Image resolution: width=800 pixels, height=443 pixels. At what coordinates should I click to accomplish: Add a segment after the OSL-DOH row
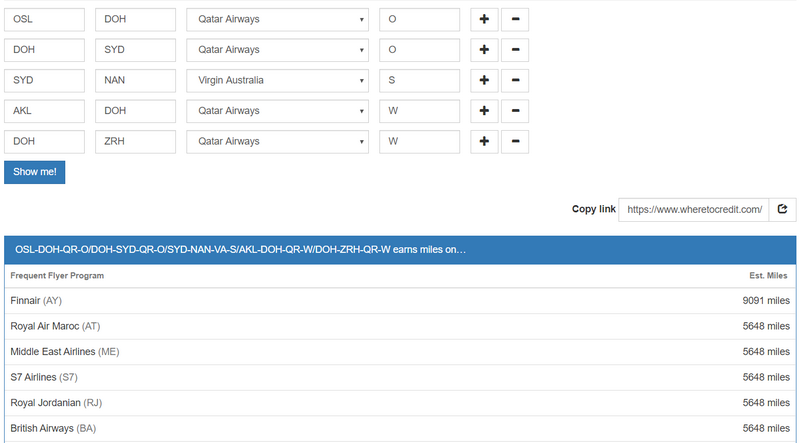pyautogui.click(x=484, y=19)
